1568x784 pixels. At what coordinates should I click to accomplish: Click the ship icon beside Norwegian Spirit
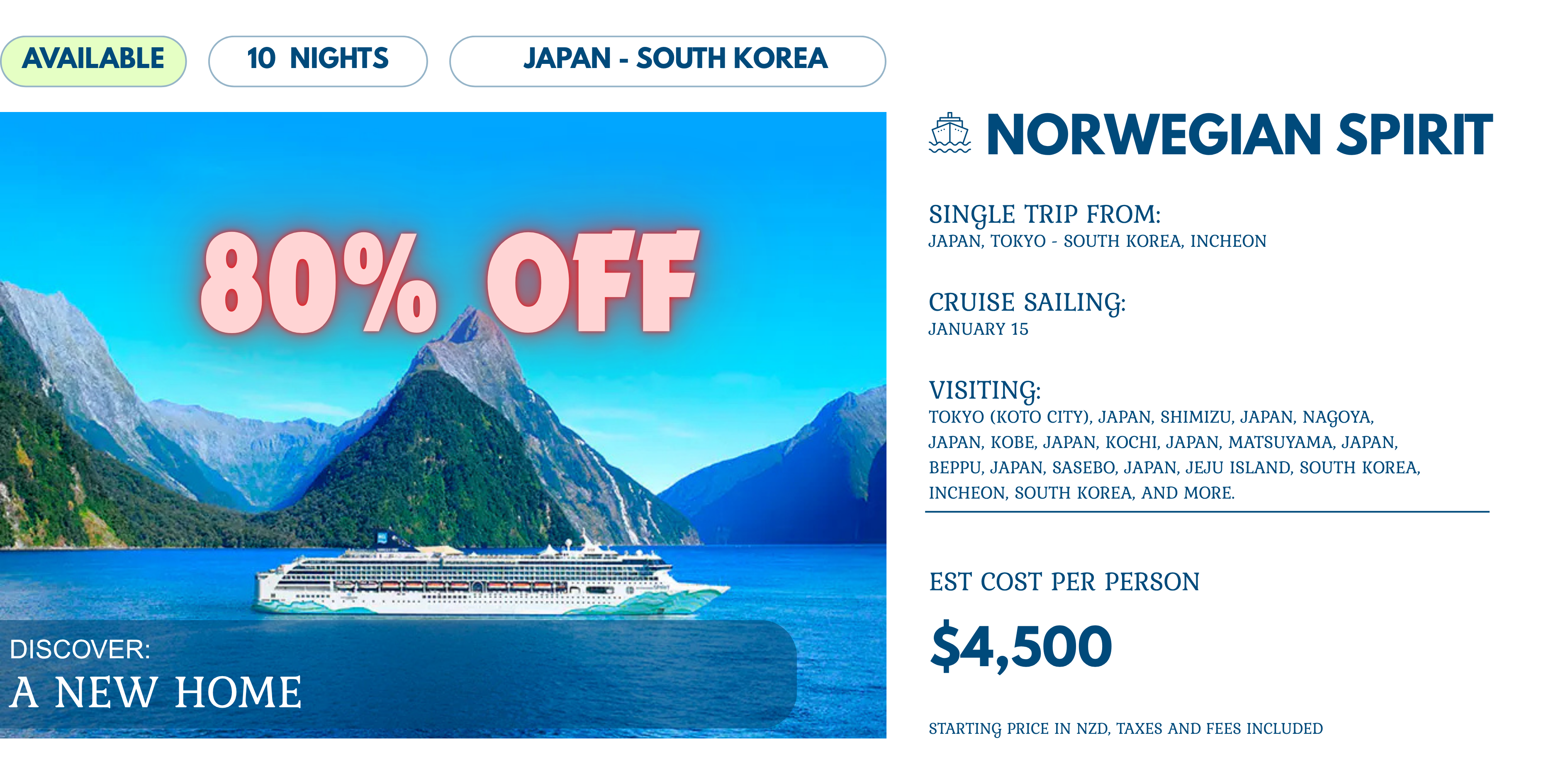click(x=949, y=133)
